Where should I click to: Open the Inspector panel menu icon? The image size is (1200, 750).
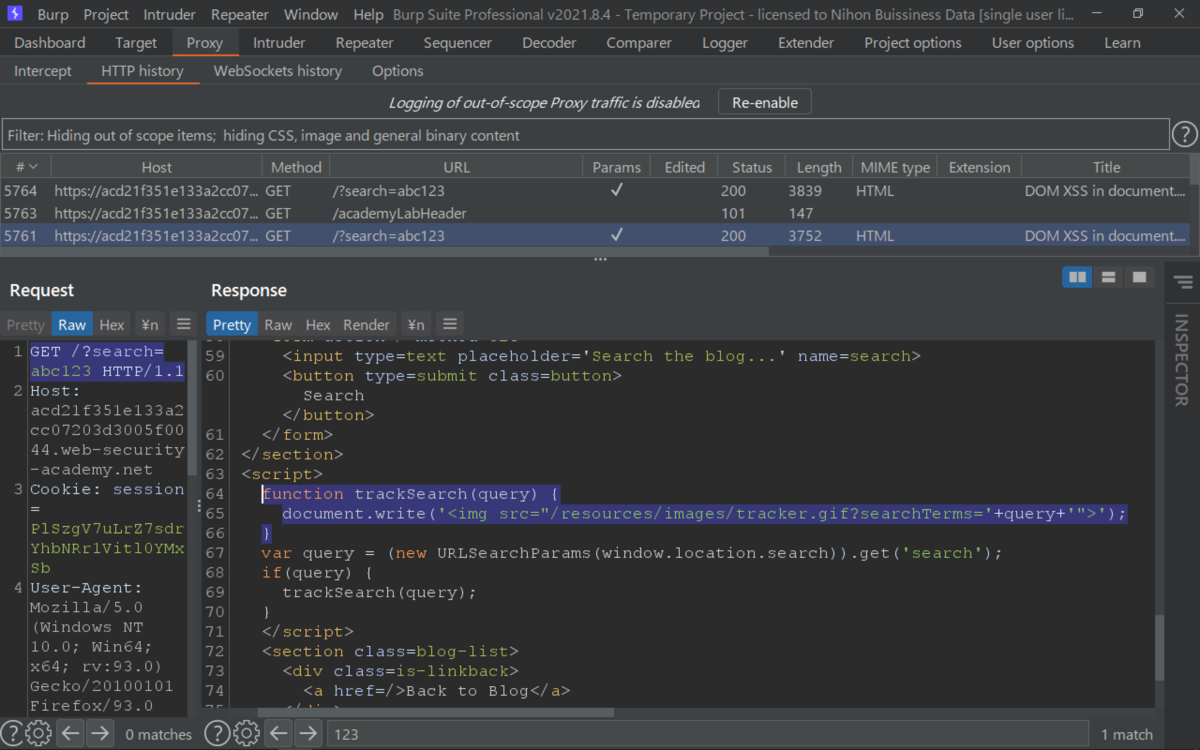[x=1183, y=283]
